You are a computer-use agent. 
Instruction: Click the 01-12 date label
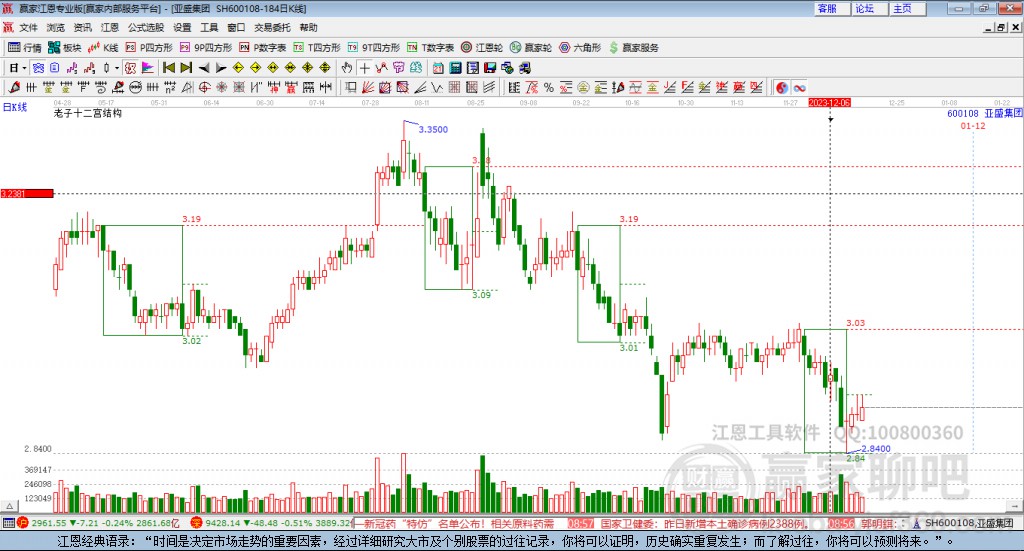pyautogui.click(x=972, y=125)
